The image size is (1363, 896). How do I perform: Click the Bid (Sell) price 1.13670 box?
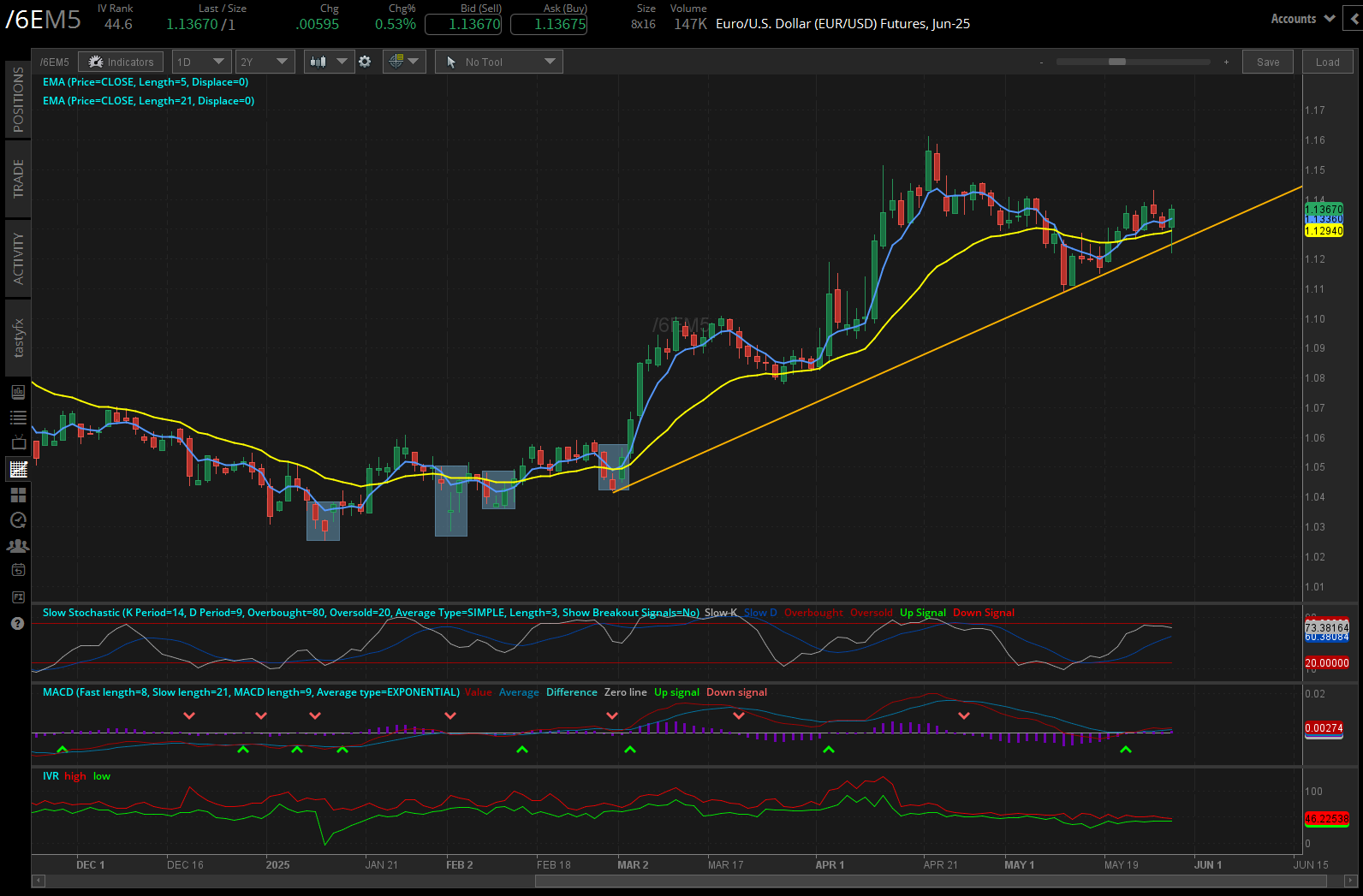463,24
